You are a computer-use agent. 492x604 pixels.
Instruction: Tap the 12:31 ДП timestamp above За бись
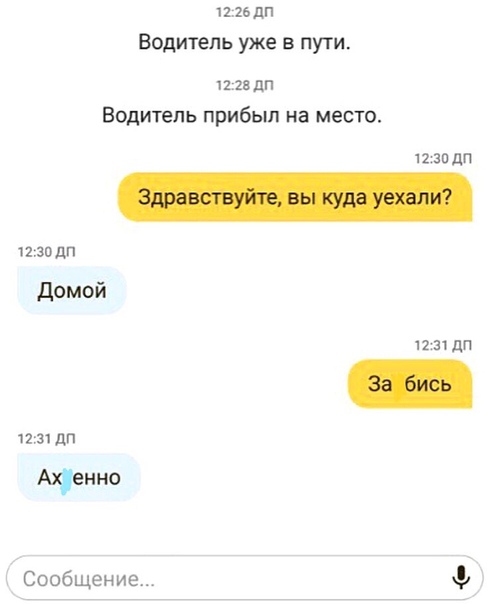click(x=443, y=345)
